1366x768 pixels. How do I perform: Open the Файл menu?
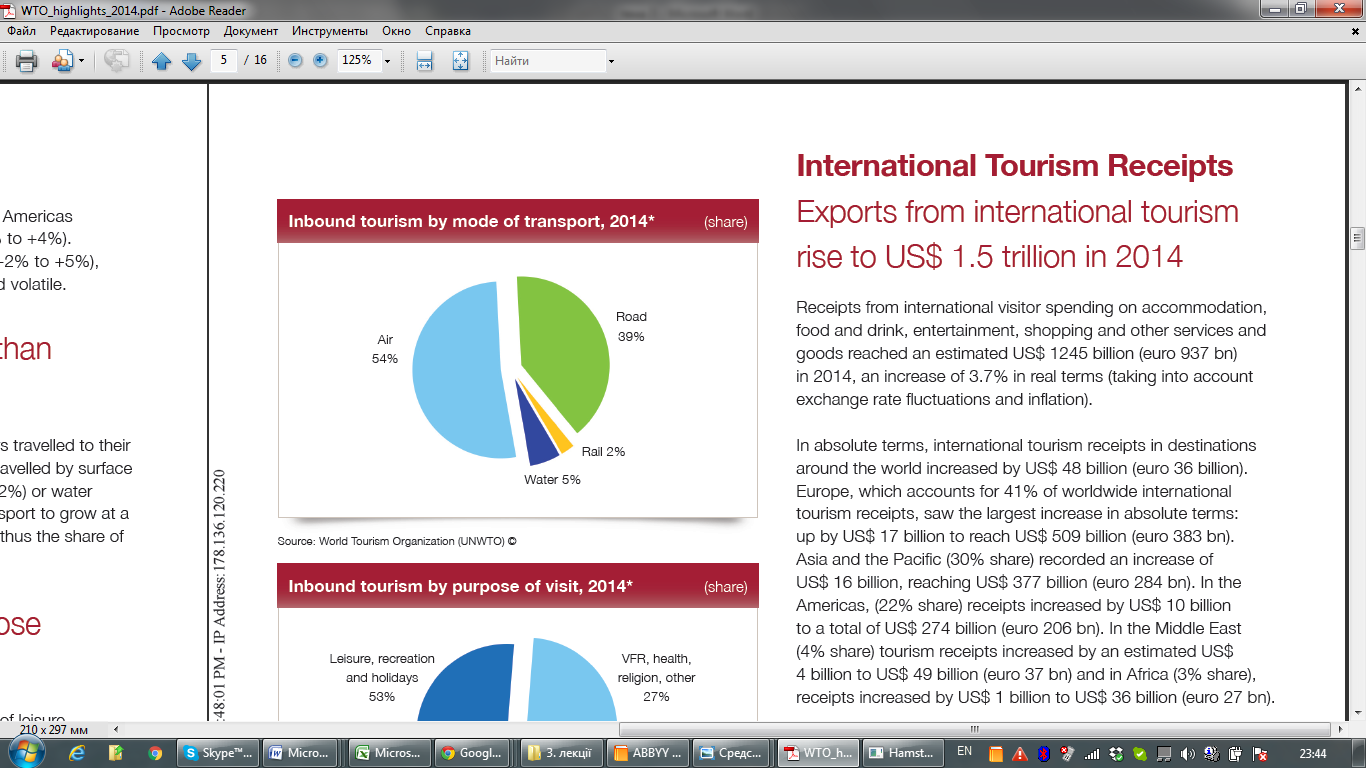21,31
